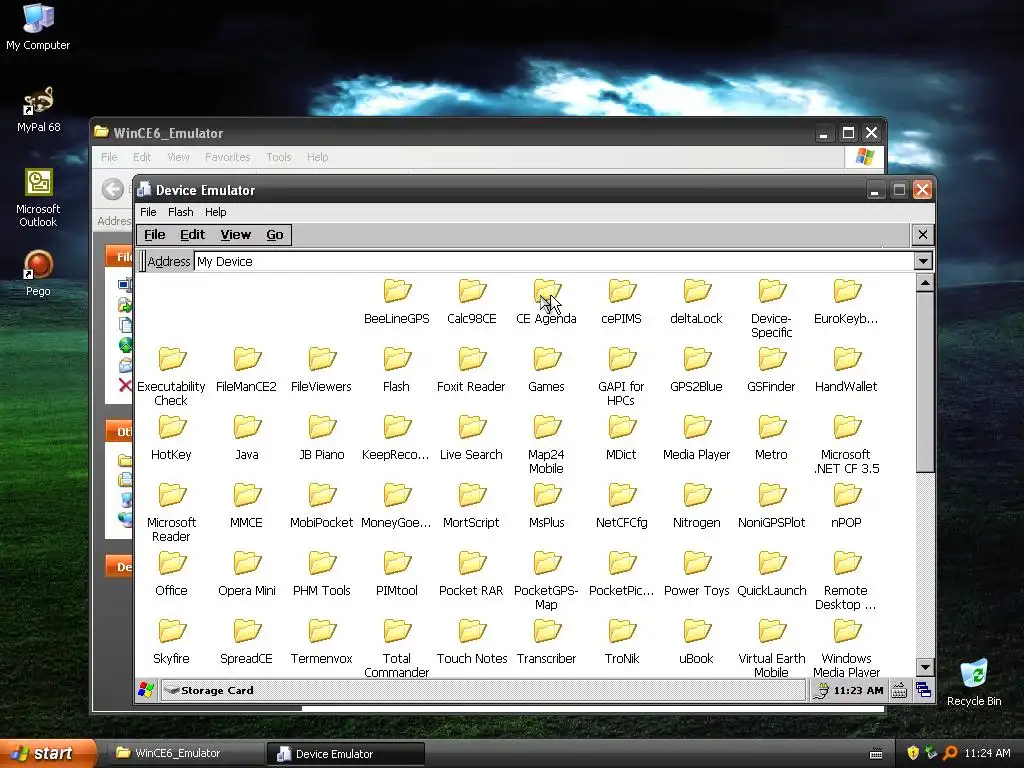Open the CE explorer View menu

click(236, 234)
